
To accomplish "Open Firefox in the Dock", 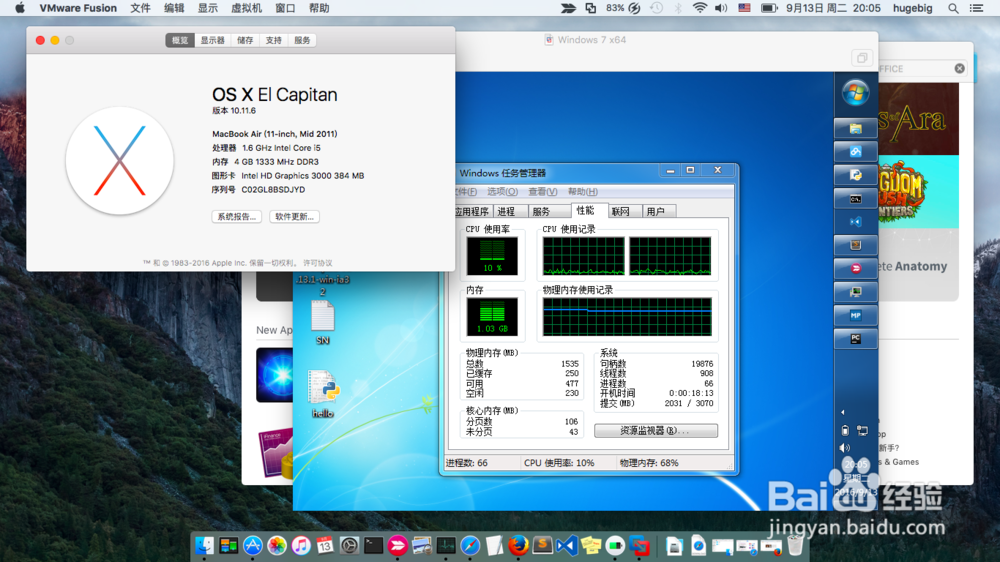I will click(x=518, y=545).
